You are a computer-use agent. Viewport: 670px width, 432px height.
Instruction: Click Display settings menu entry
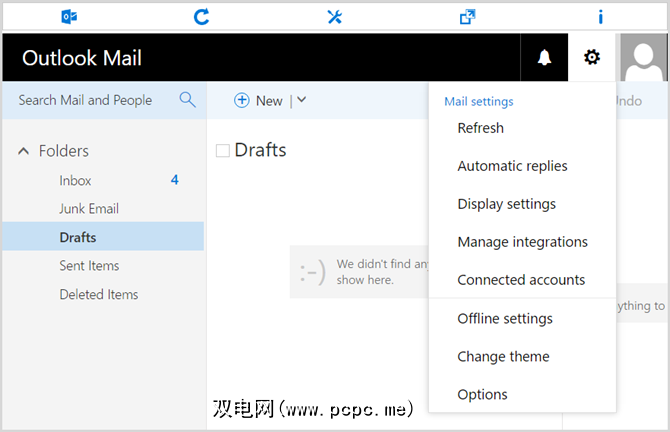506,204
